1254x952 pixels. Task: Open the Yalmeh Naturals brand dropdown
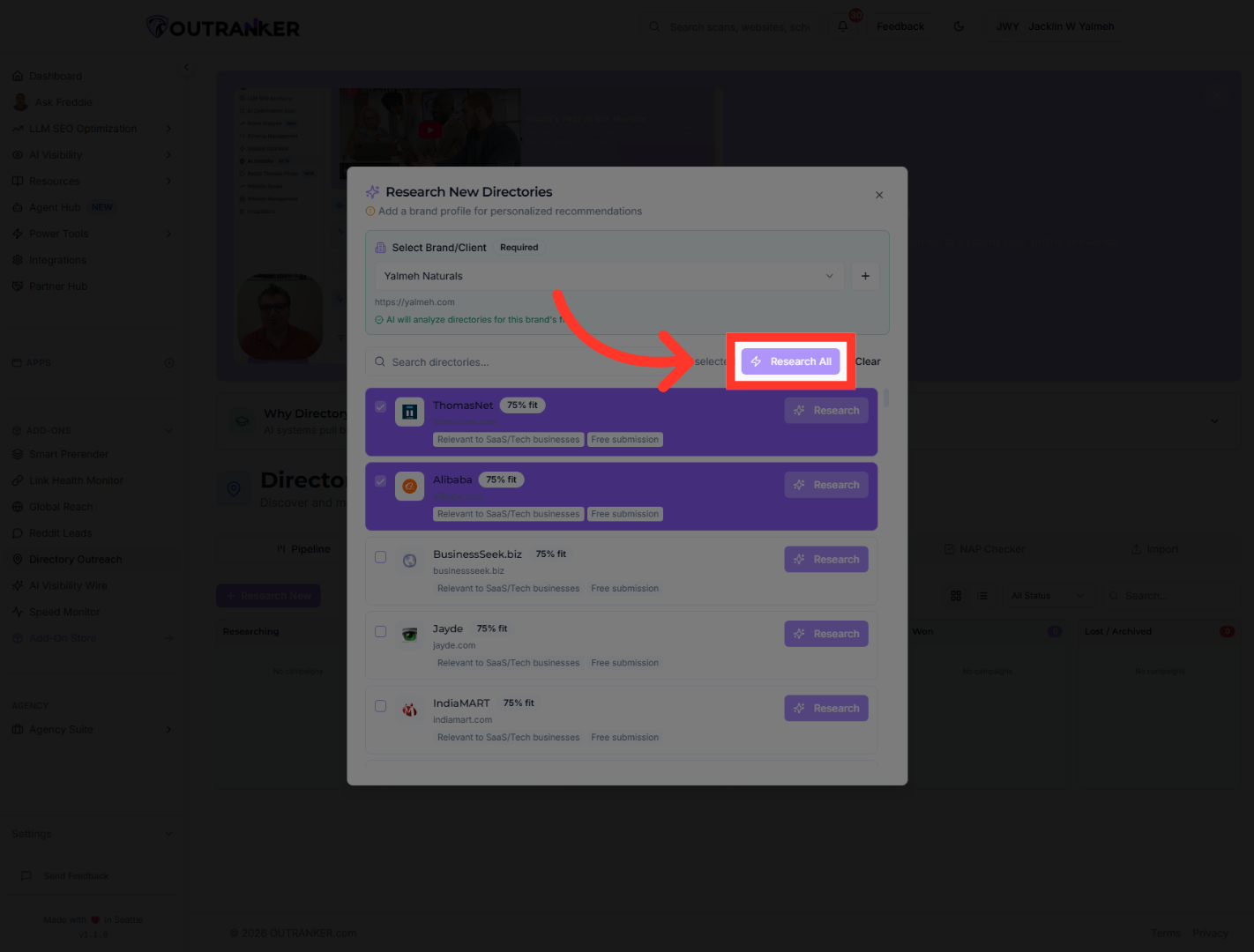pyautogui.click(x=608, y=276)
